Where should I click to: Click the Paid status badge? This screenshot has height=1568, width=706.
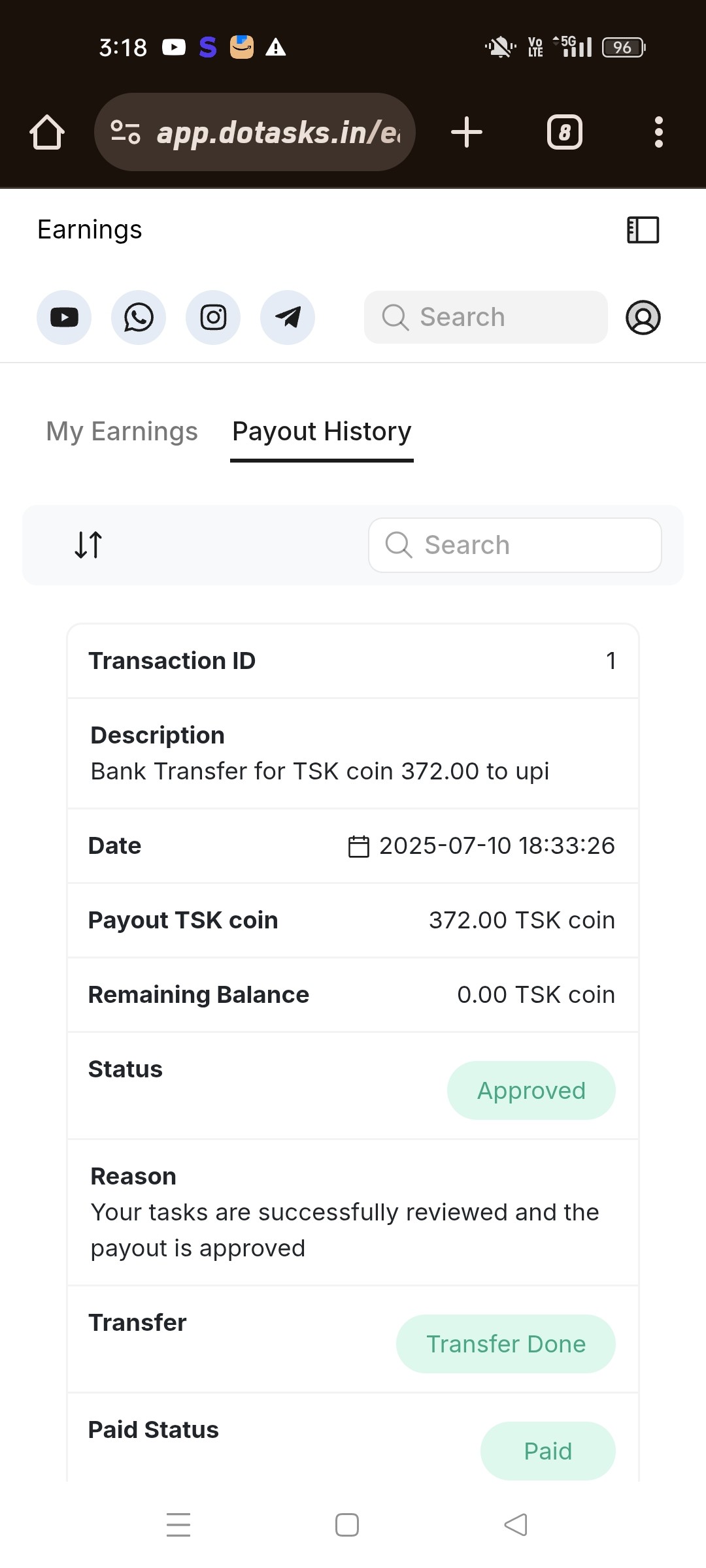[548, 1451]
